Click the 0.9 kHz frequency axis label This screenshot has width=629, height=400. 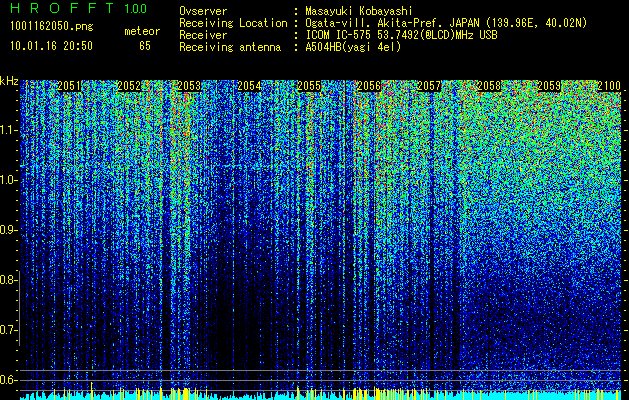tap(8, 230)
